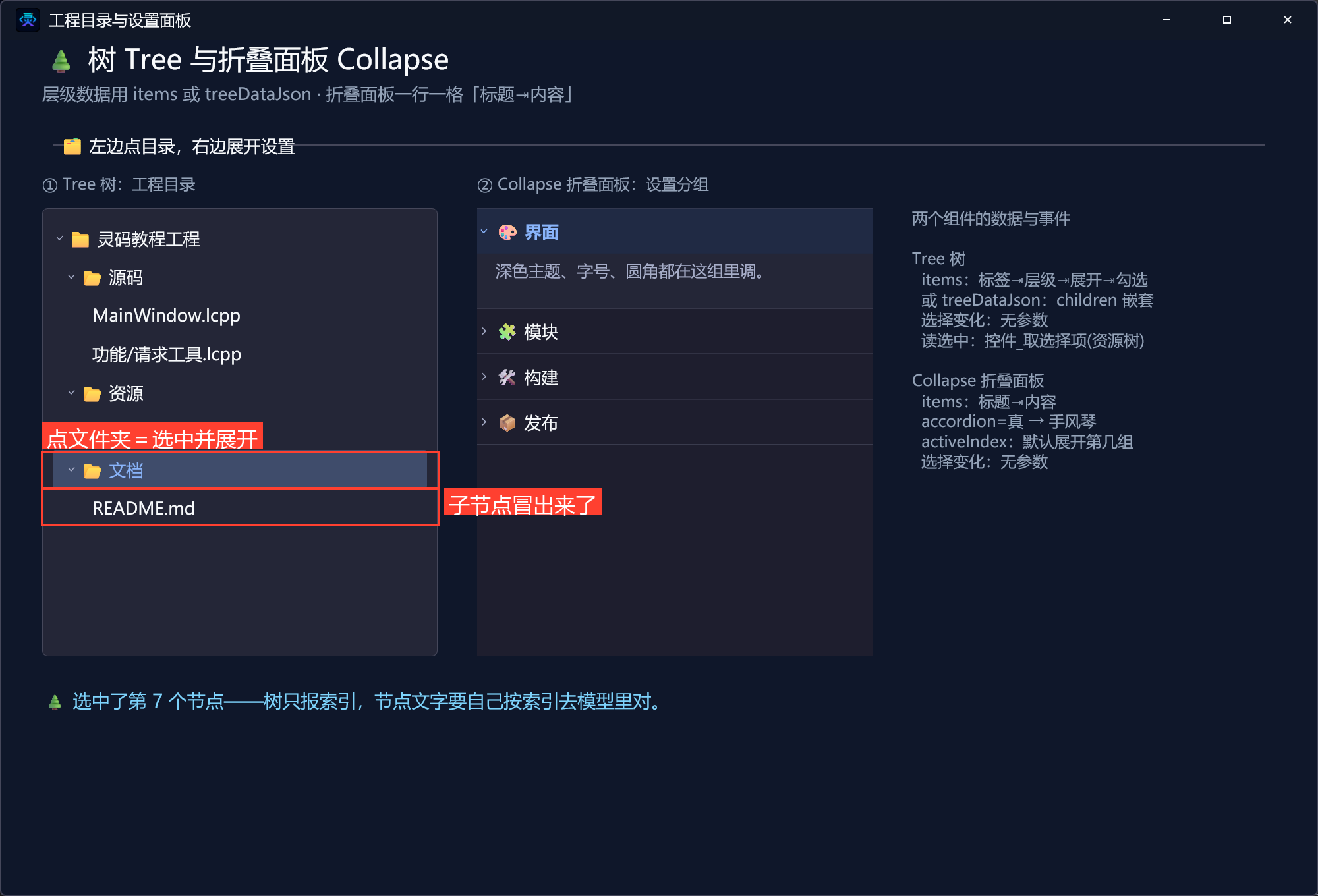Click the label ② Collapse 折叠面板：设置分组
The width and height of the screenshot is (1318, 896).
593,184
